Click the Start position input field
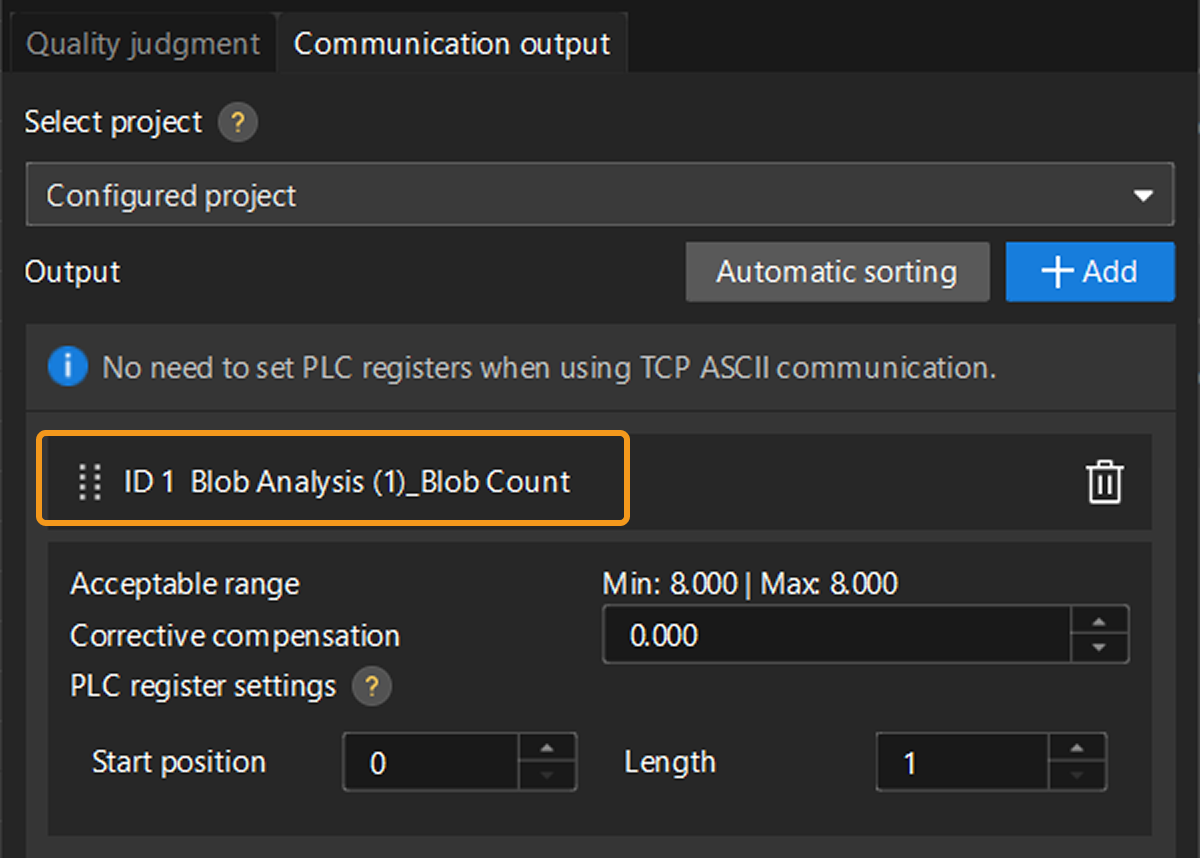This screenshot has height=858, width=1200. click(x=431, y=763)
